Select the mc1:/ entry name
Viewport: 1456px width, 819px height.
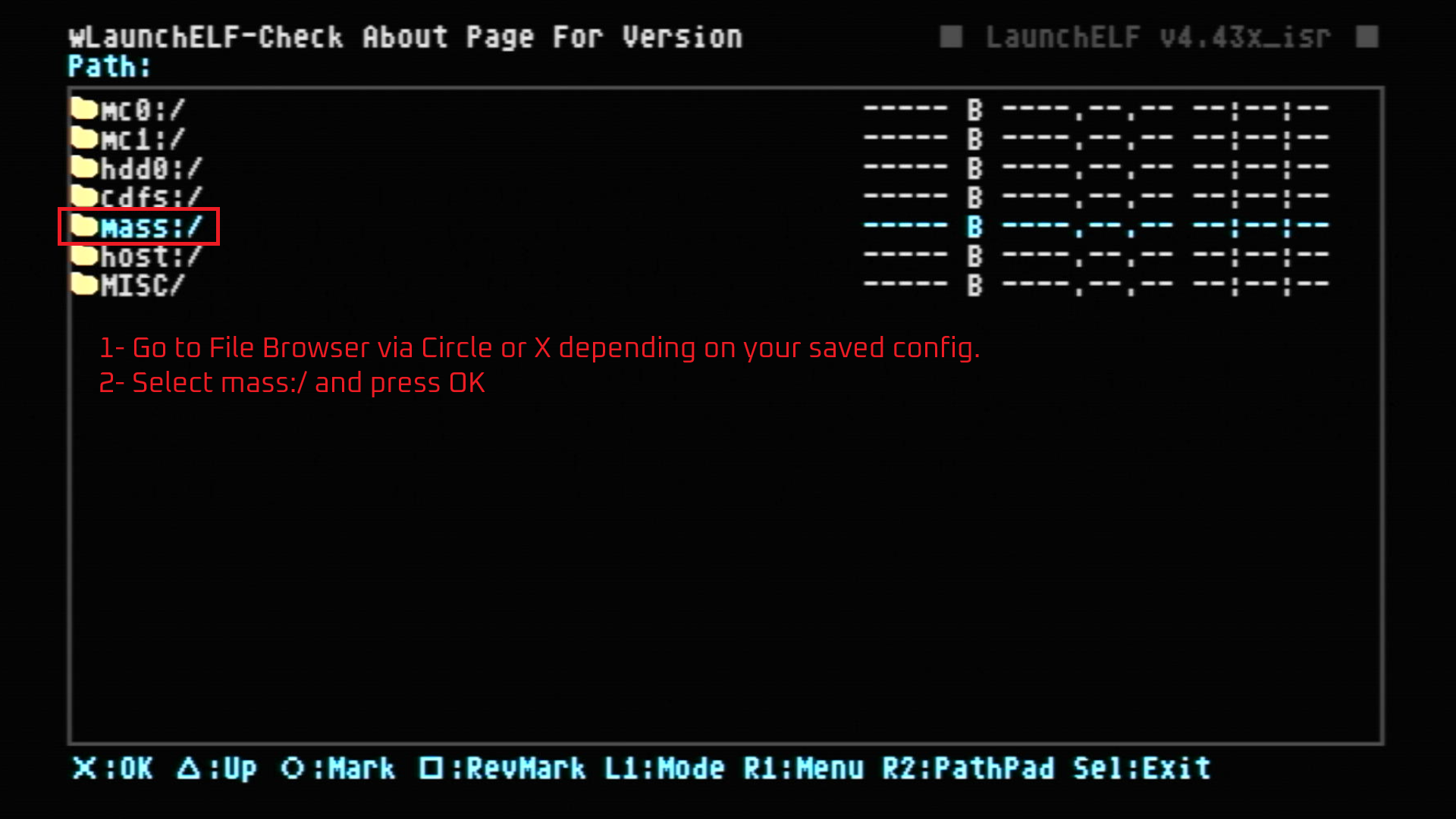143,140
